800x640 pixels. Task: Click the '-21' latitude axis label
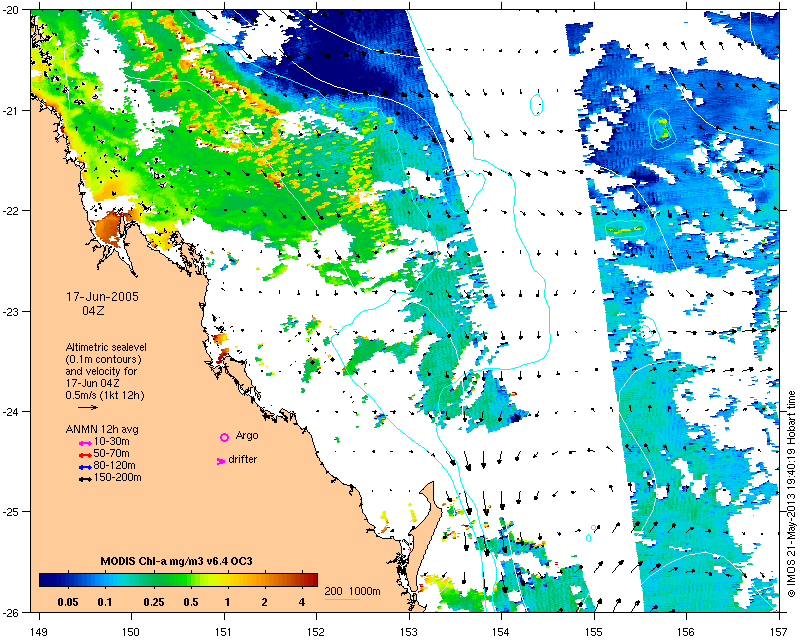coord(11,111)
